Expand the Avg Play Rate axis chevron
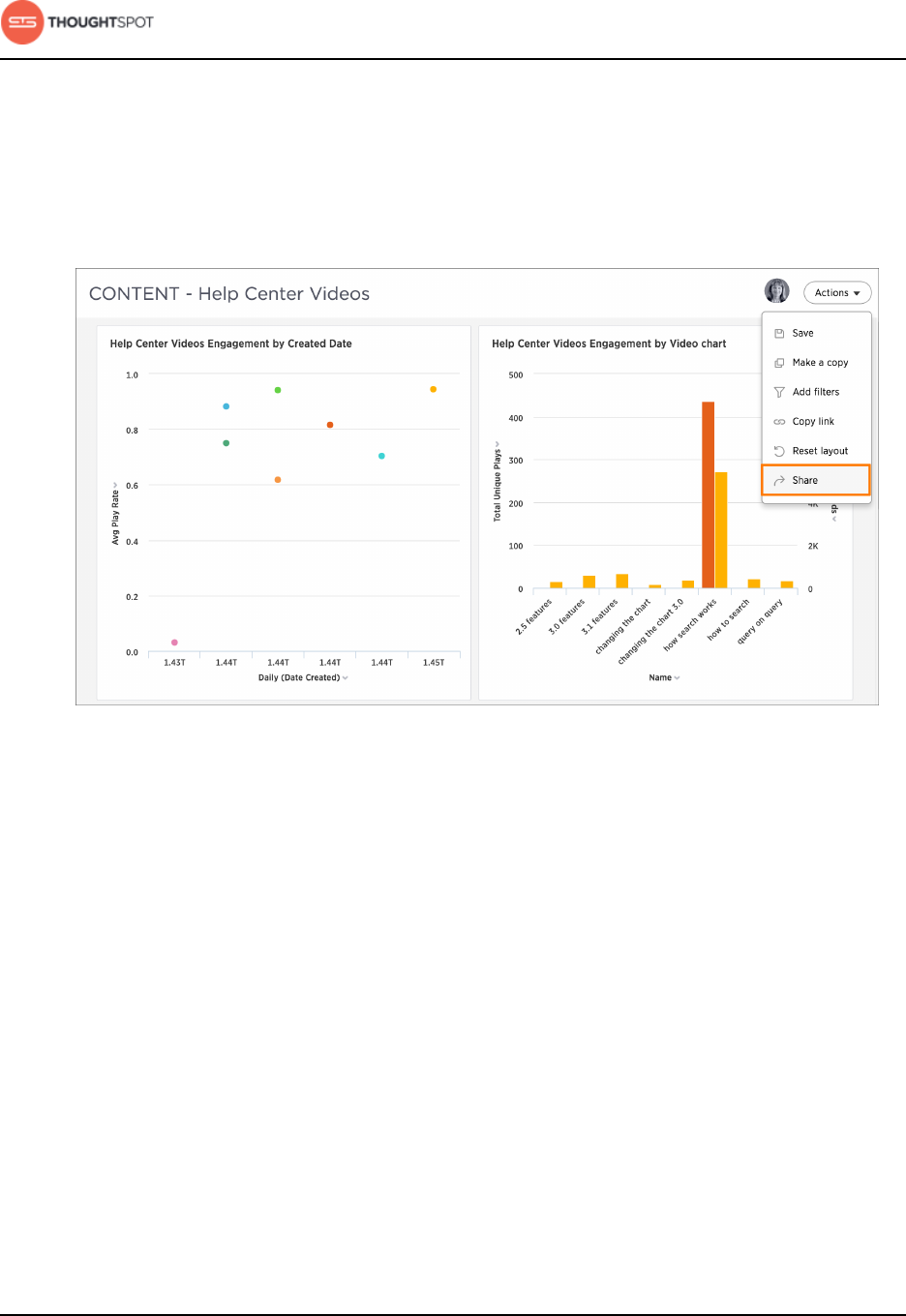 coord(115,485)
